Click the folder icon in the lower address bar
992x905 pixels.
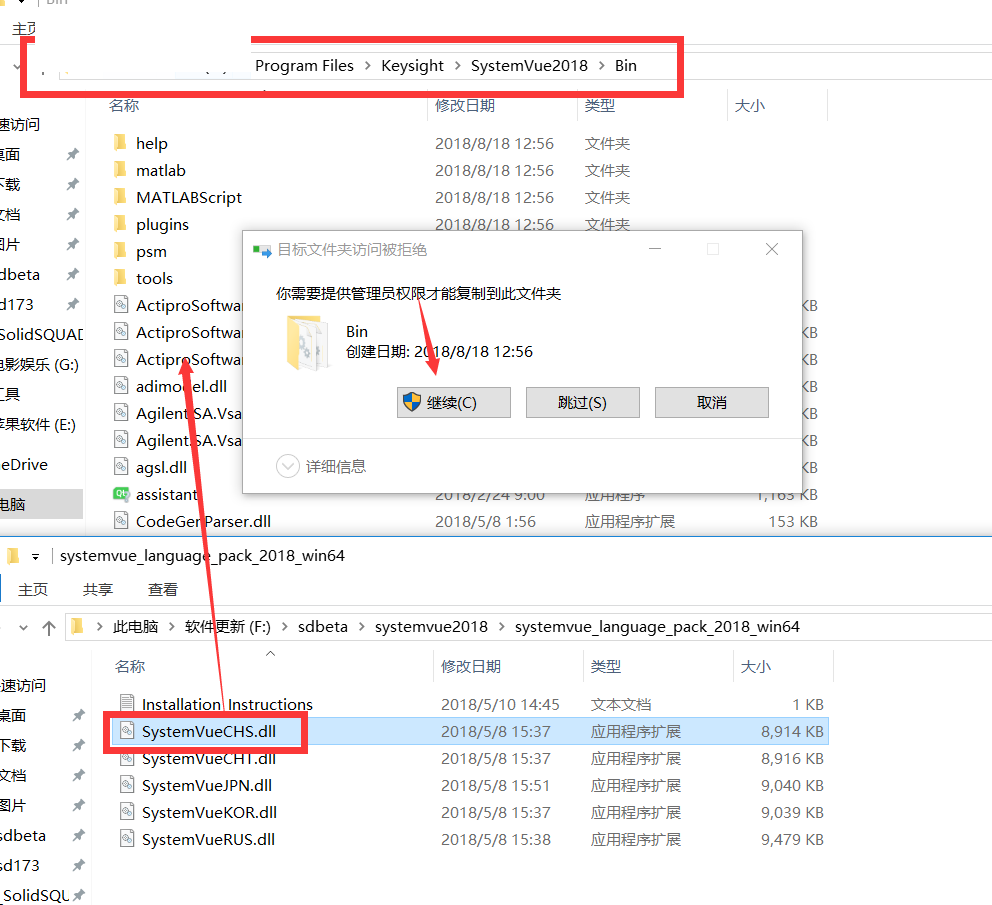[77, 627]
